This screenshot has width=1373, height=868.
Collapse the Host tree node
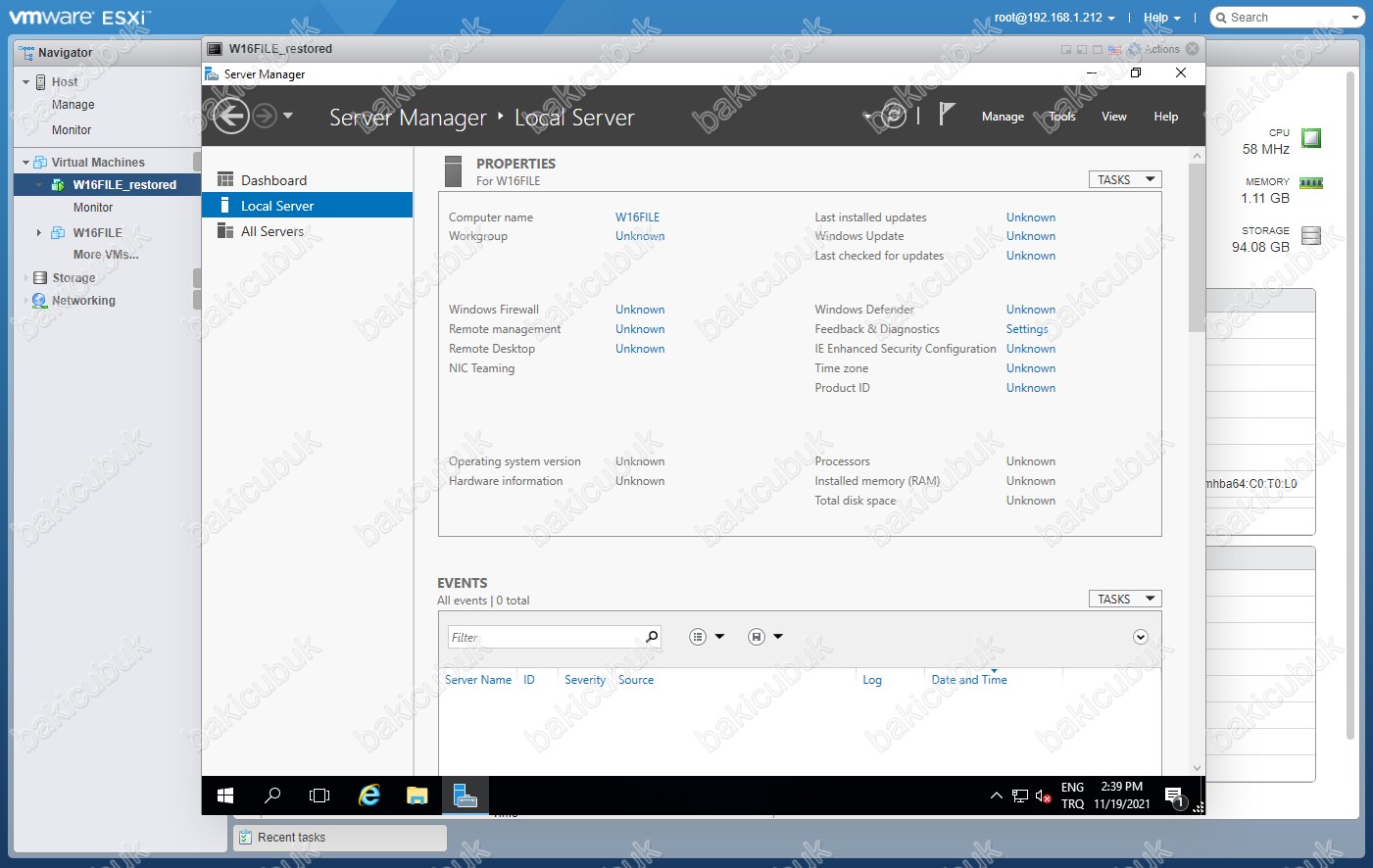pos(25,82)
